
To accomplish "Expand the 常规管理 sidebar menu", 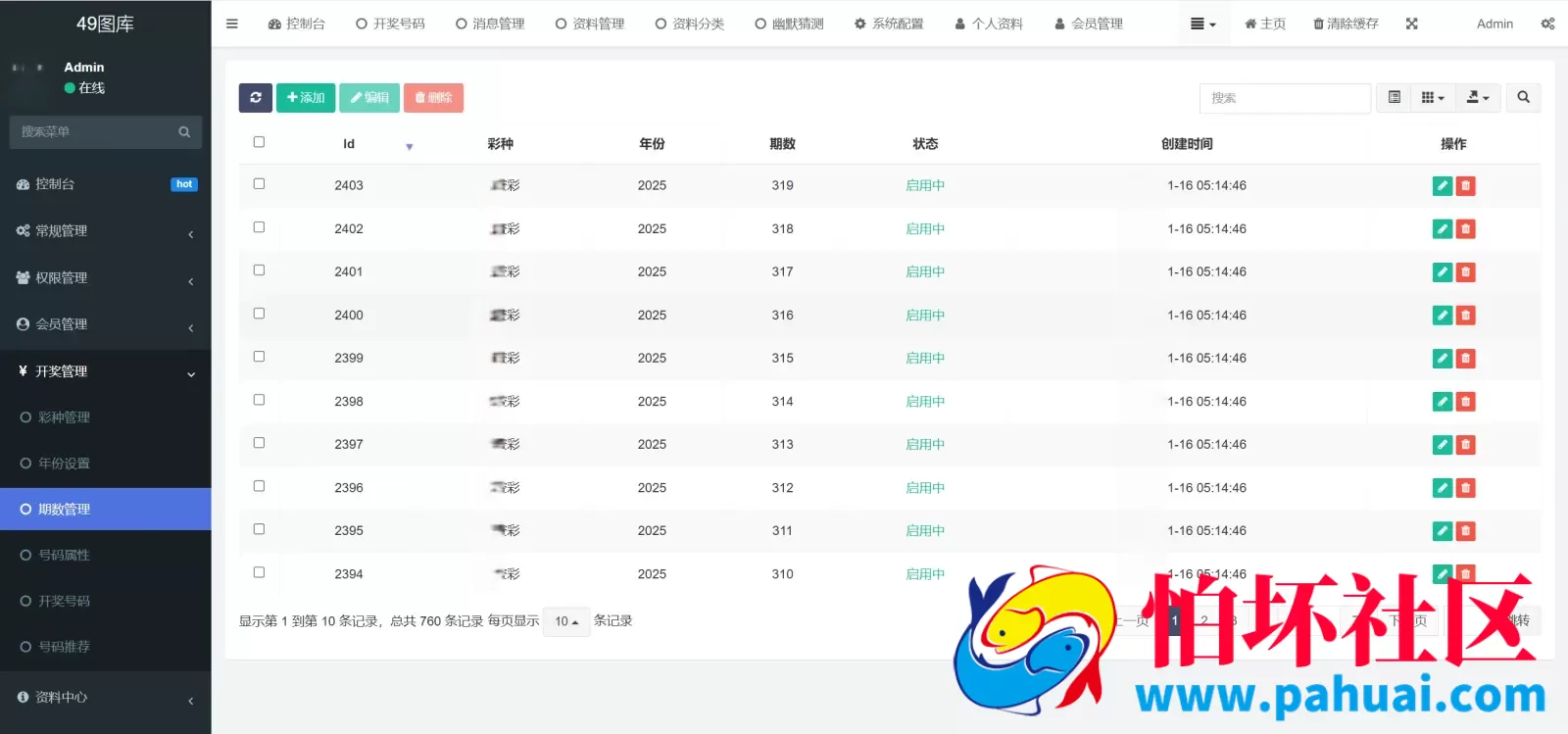I will (x=106, y=231).
